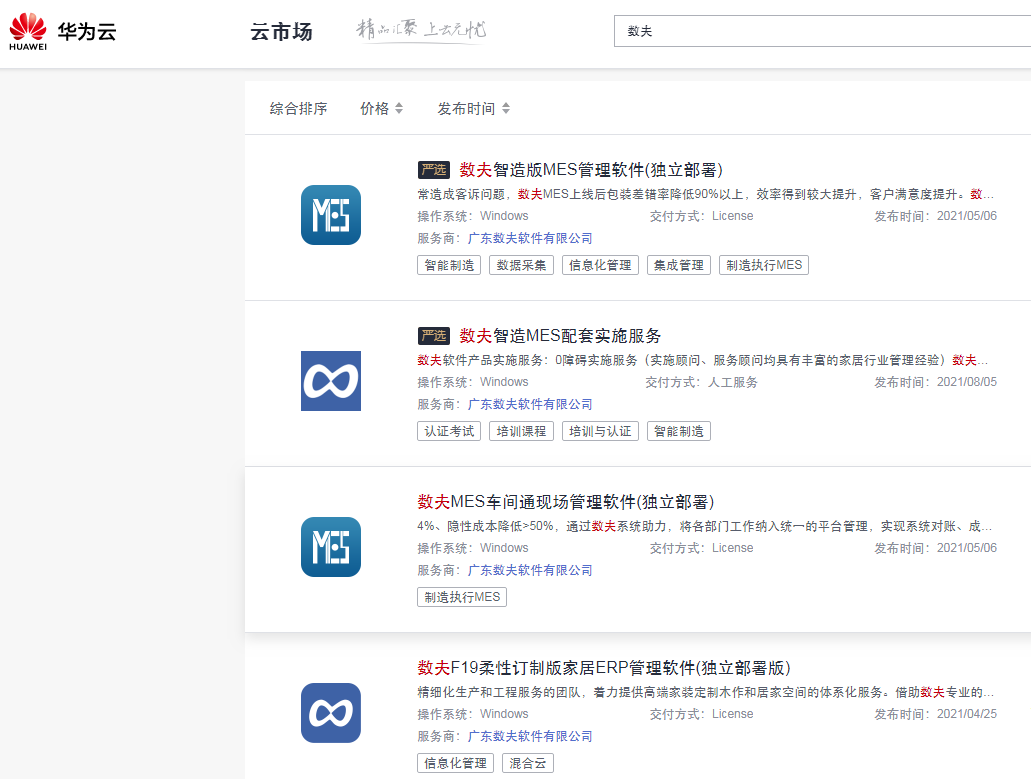The width and height of the screenshot is (1031, 779).
Task: Sort results by 价格
Action: pyautogui.click(x=374, y=108)
